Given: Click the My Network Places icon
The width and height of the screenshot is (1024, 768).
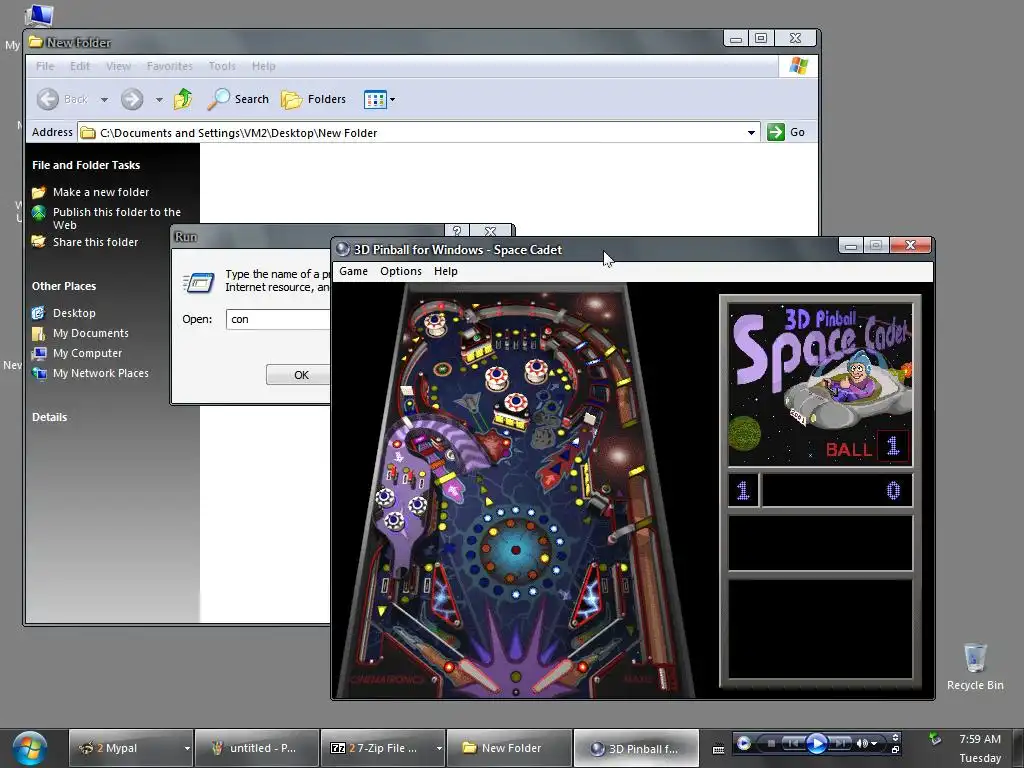Looking at the screenshot, I should tap(39, 374).
